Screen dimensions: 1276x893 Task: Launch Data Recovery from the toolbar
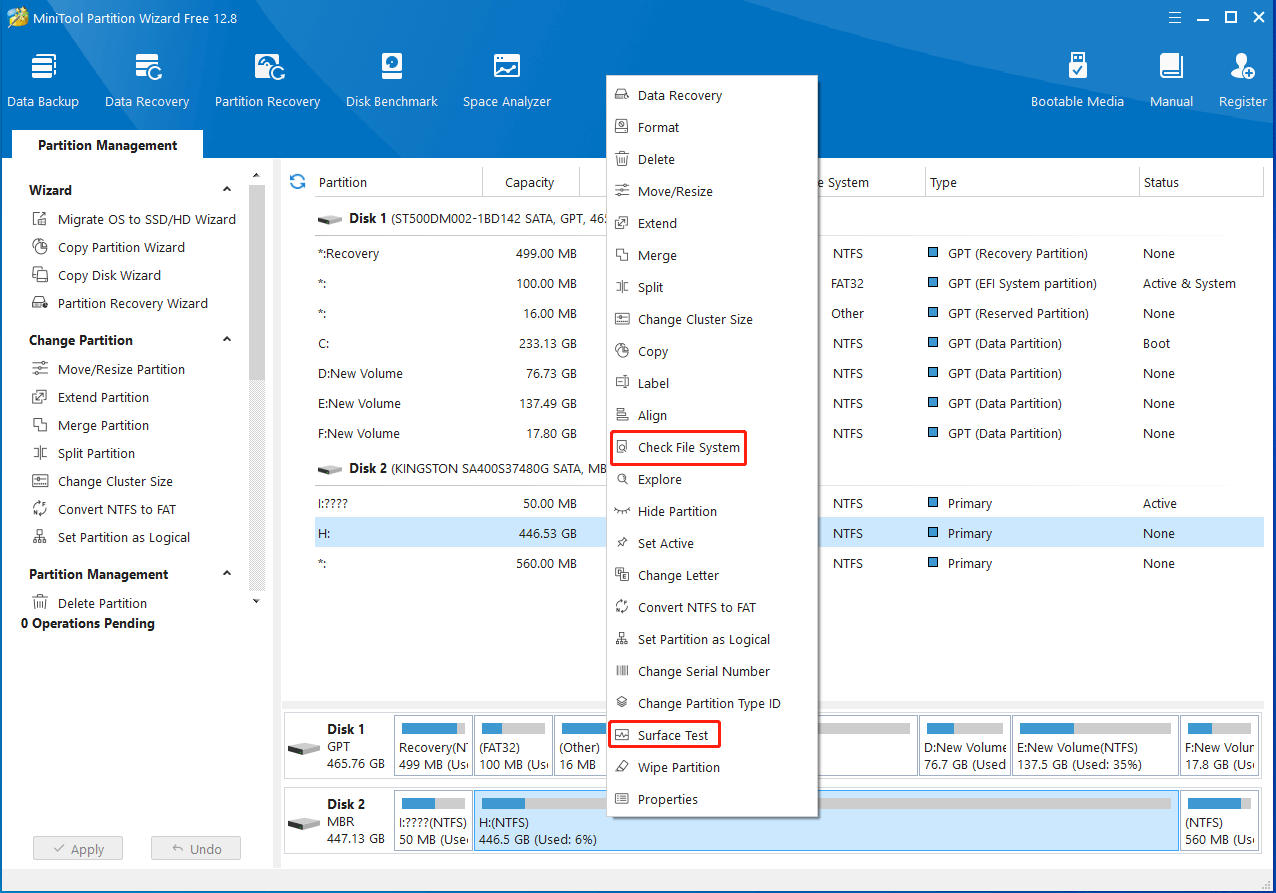click(x=147, y=80)
